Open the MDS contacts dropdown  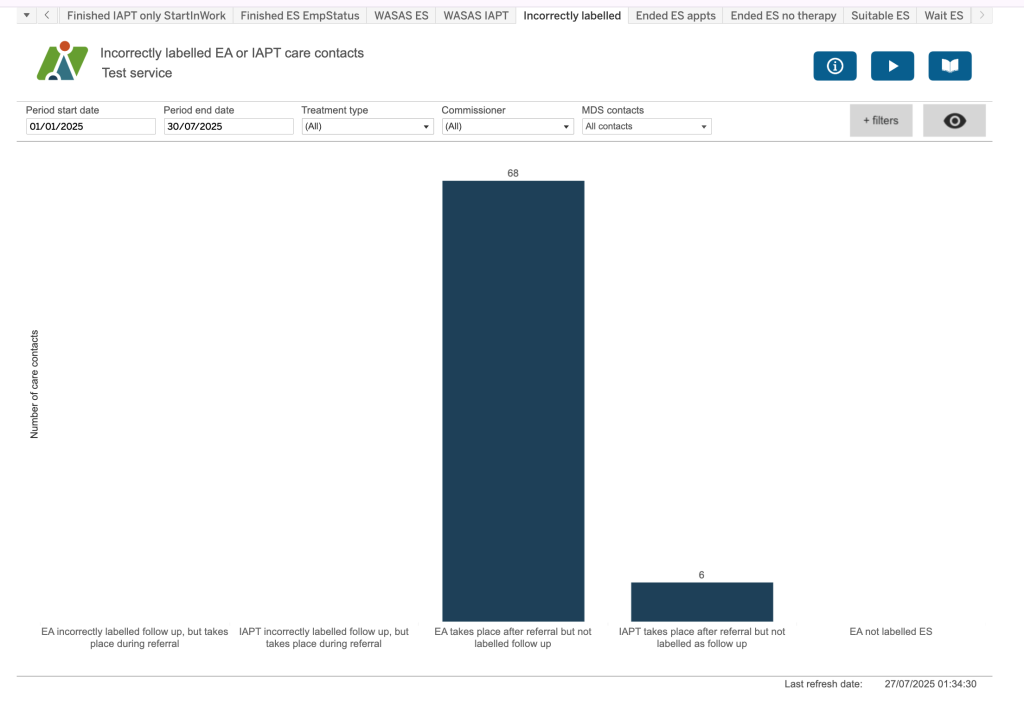pos(646,127)
